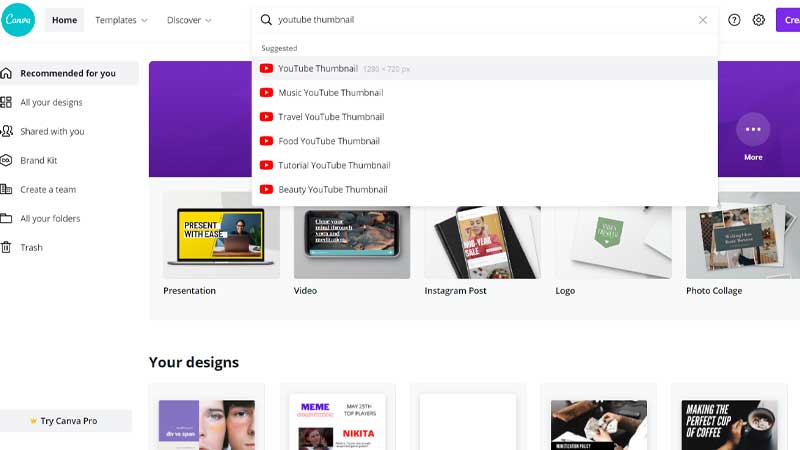Click the Shared with you people icon
800x450 pixels.
7,131
